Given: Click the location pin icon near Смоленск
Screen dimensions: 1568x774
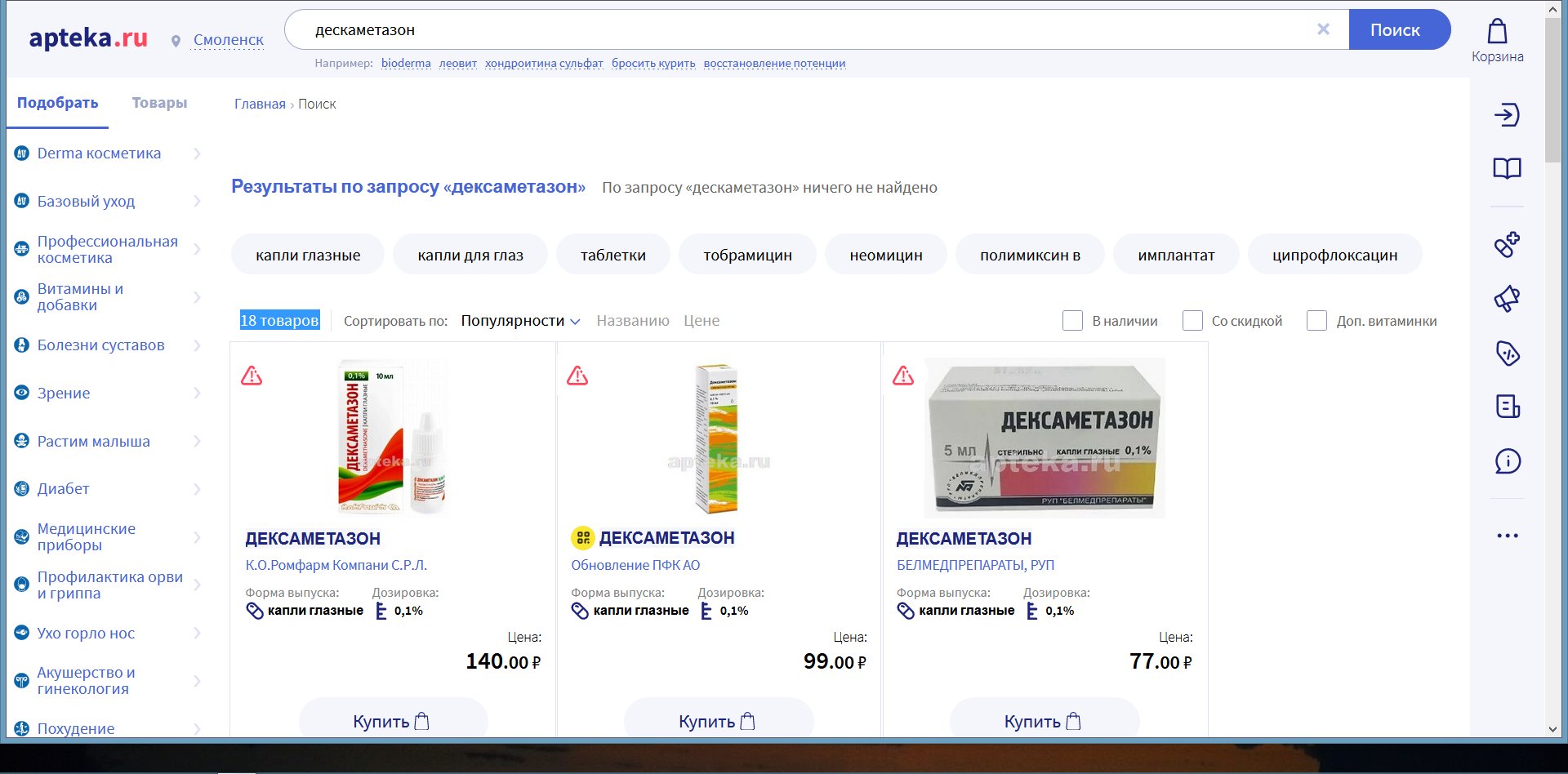Looking at the screenshot, I should point(176,41).
